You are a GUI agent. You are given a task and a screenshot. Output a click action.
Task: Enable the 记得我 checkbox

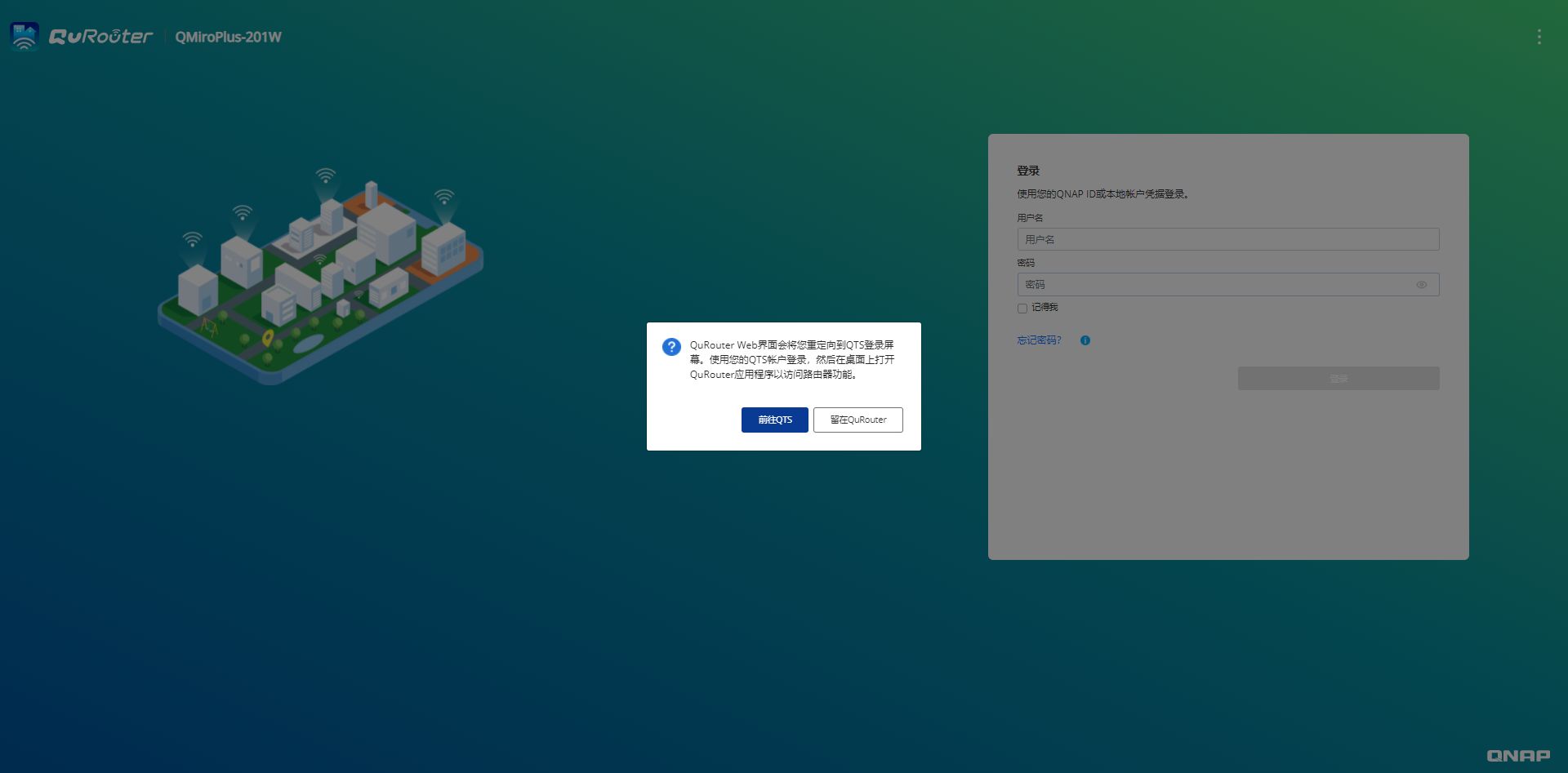(x=1022, y=308)
